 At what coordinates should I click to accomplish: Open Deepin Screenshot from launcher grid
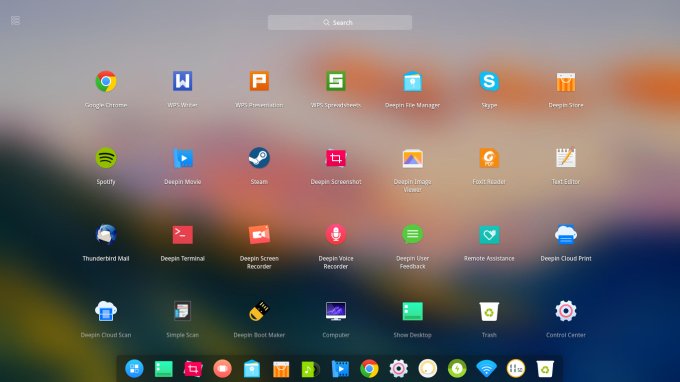[336, 158]
